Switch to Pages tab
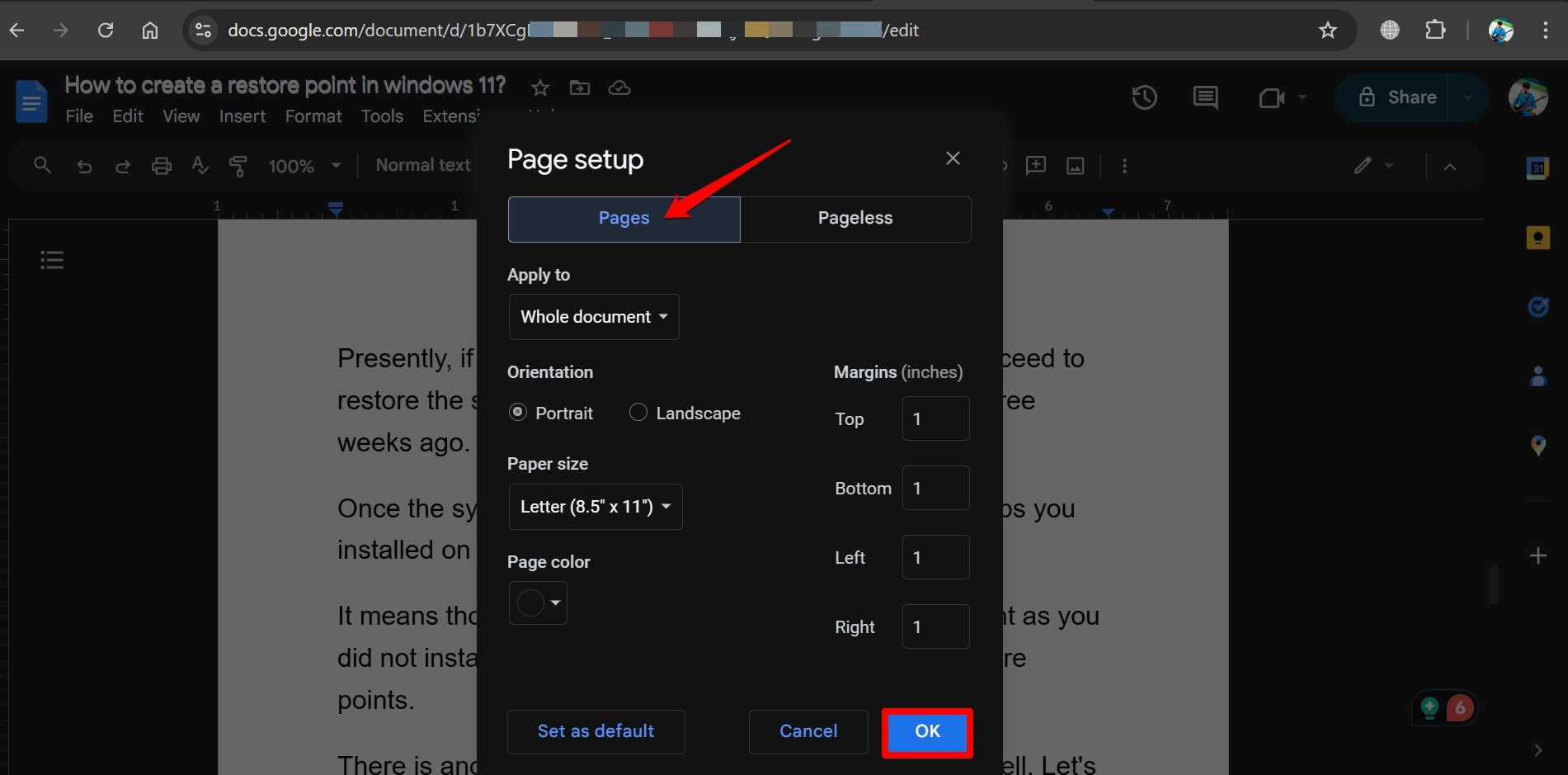 [x=624, y=219]
